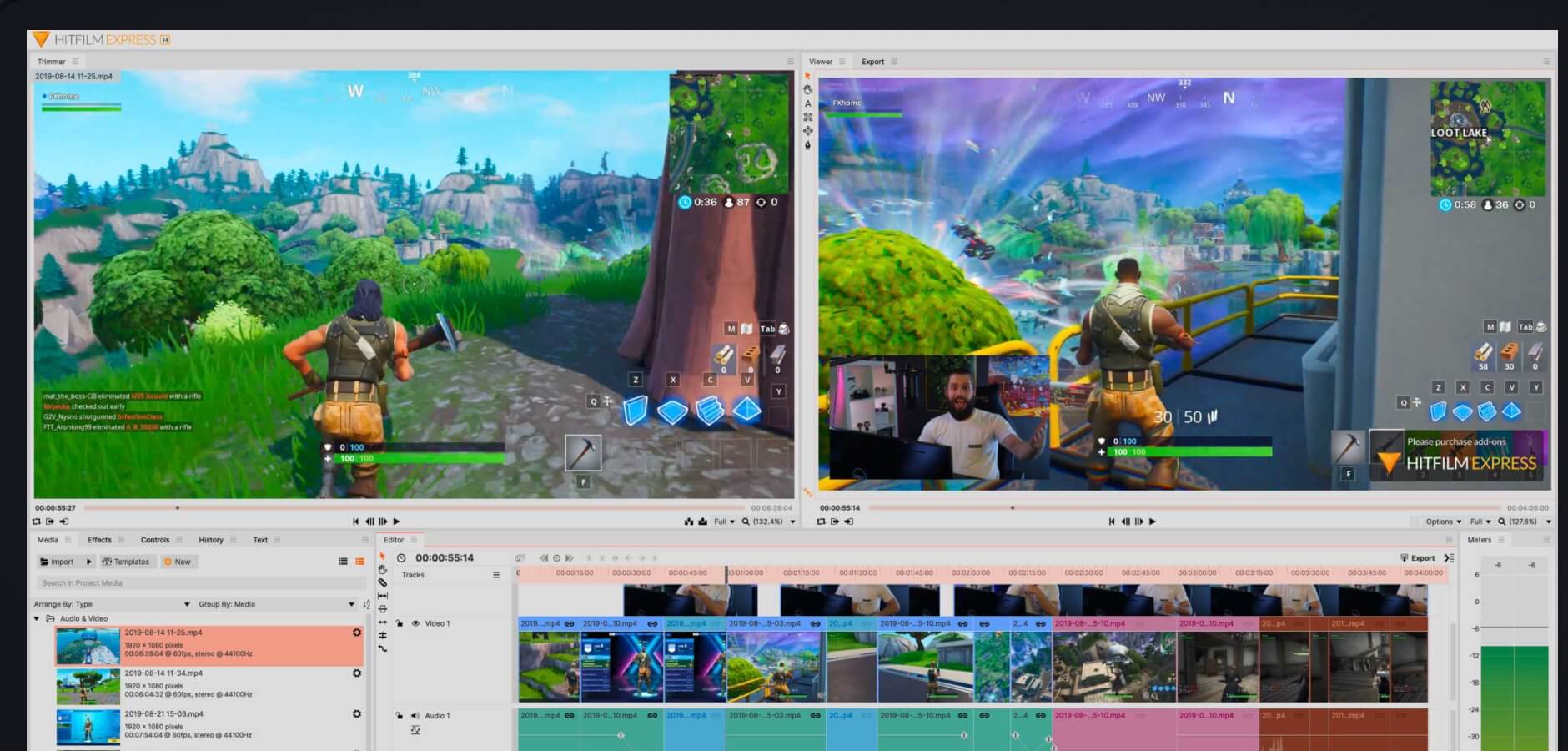Select the Hand tool in Viewer toolbar

[x=807, y=90]
